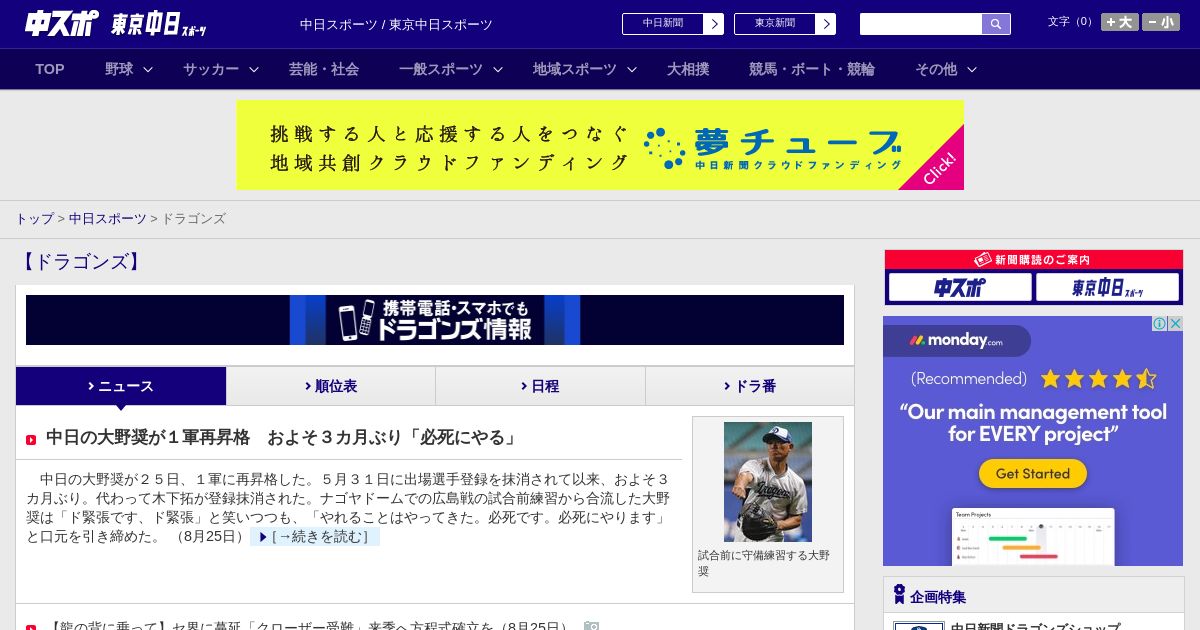Open 競馬・ボート・競輪 navigation item
This screenshot has height=630, width=1200.
point(812,69)
